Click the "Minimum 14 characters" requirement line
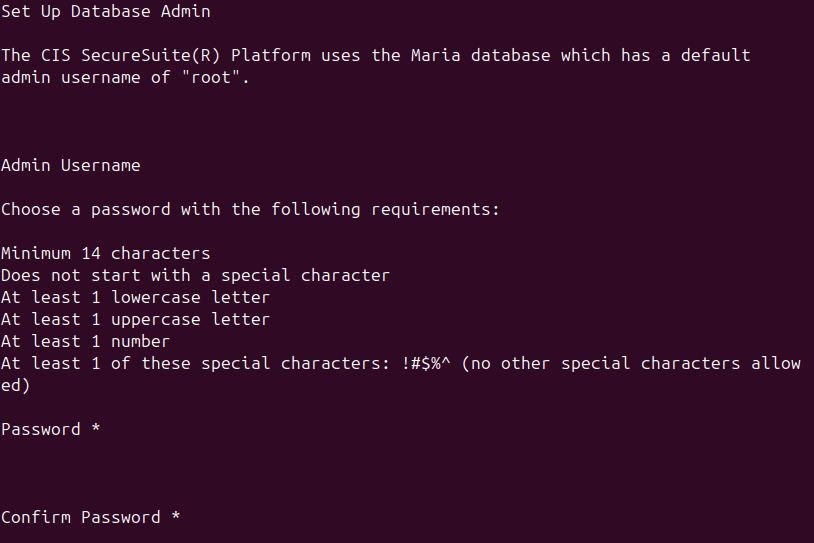The width and height of the screenshot is (814, 543). point(105,253)
